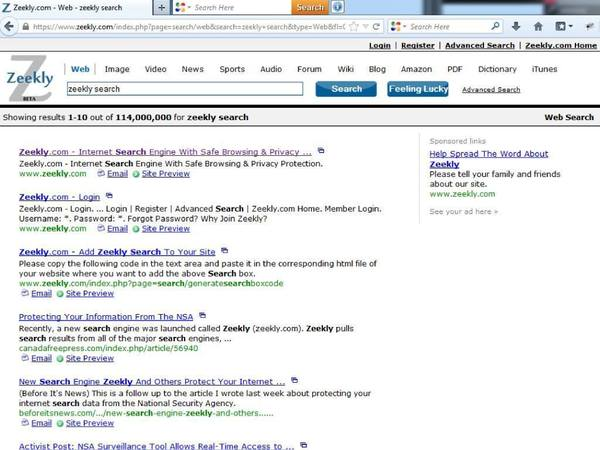Open the iTunes search tab
Image resolution: width=600 pixels, height=450 pixels.
tap(544, 69)
